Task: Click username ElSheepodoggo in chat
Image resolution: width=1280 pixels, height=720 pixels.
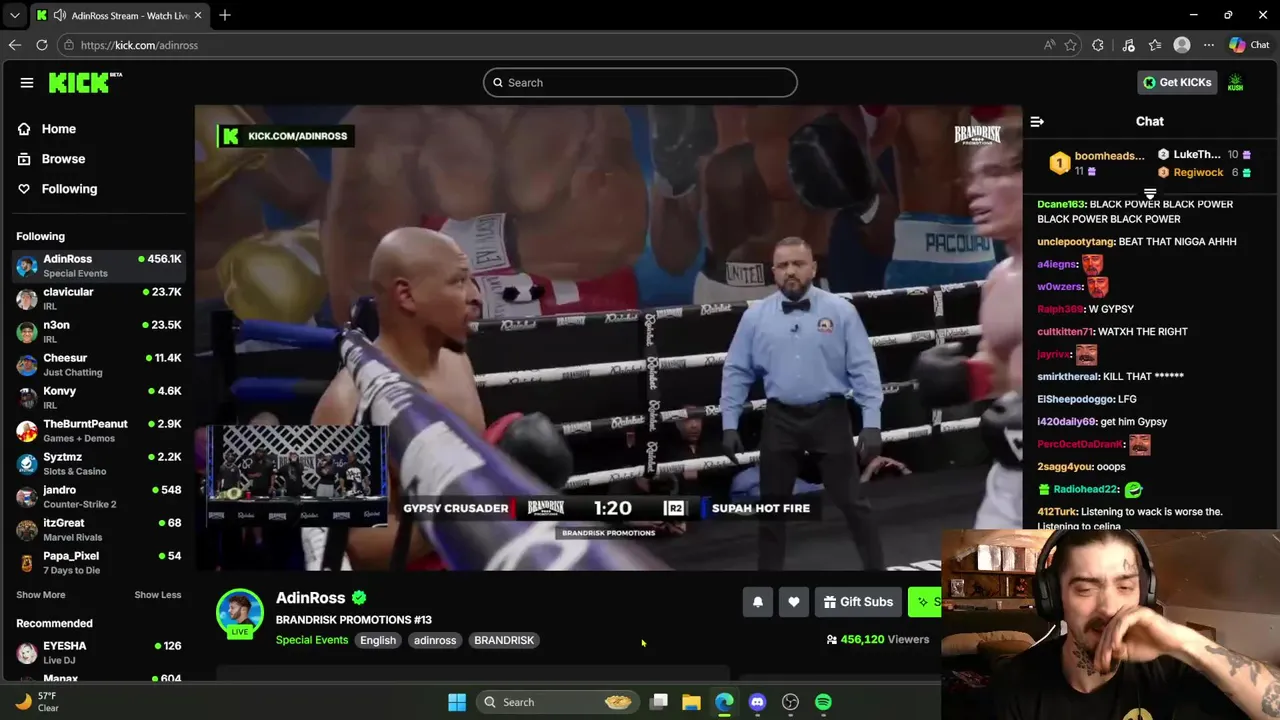Action: tap(1073, 399)
